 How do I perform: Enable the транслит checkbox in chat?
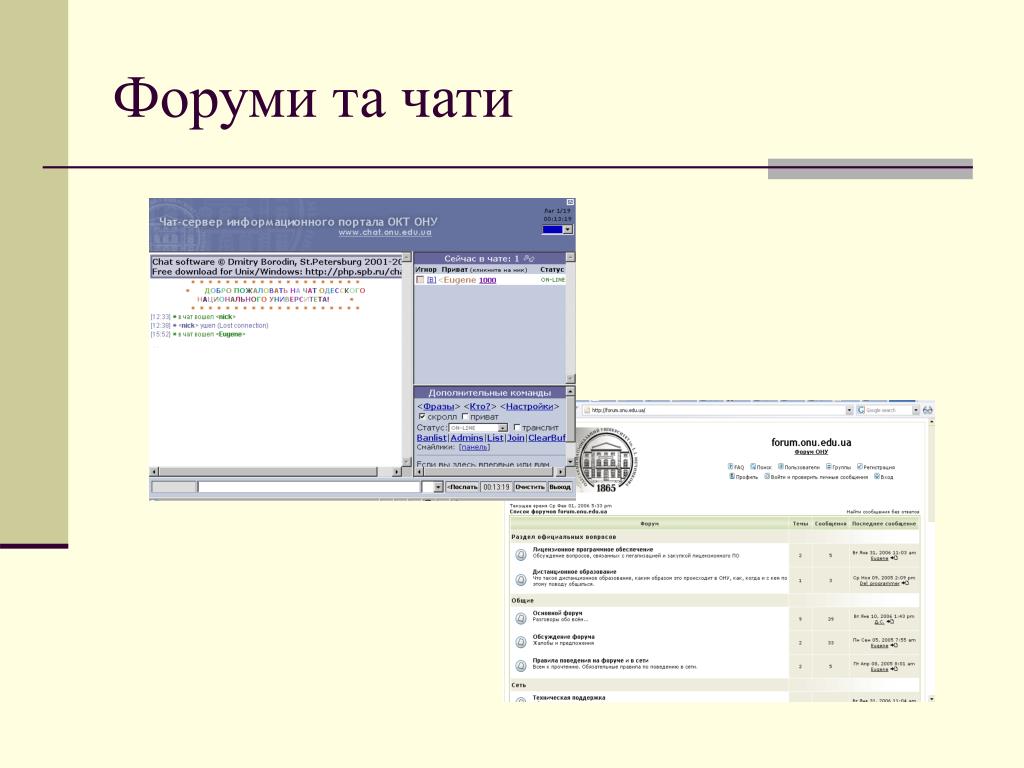[517, 428]
